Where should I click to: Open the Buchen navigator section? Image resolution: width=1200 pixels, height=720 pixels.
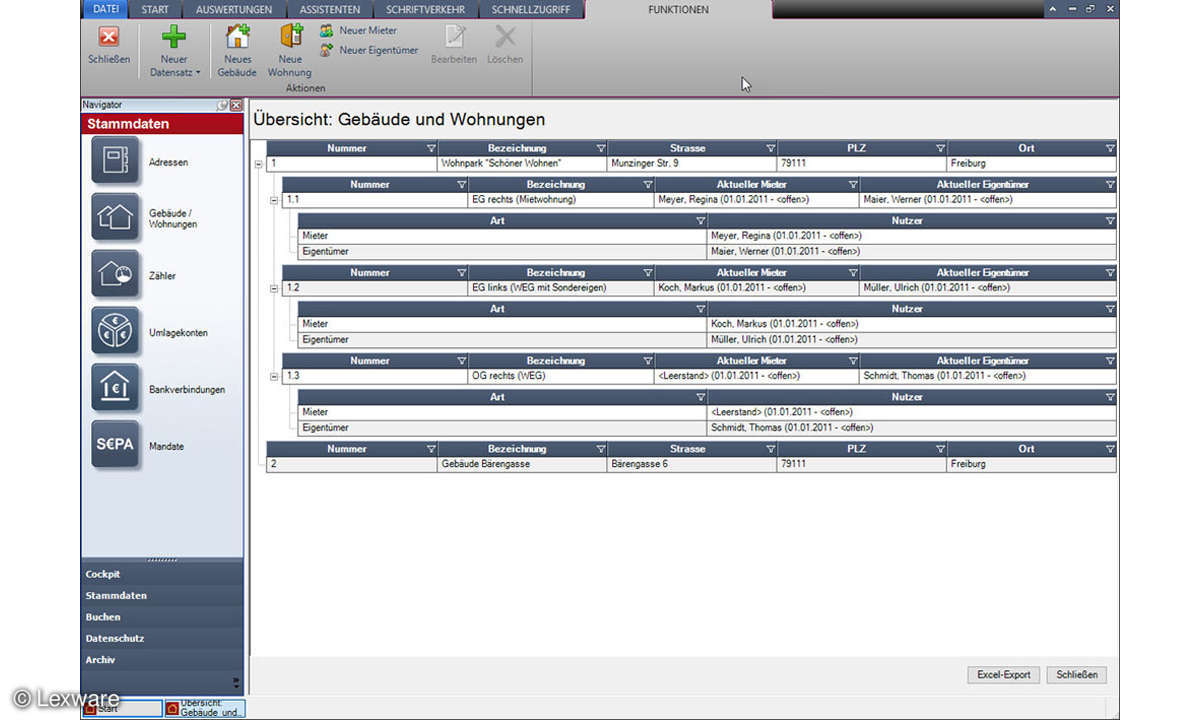tap(162, 617)
